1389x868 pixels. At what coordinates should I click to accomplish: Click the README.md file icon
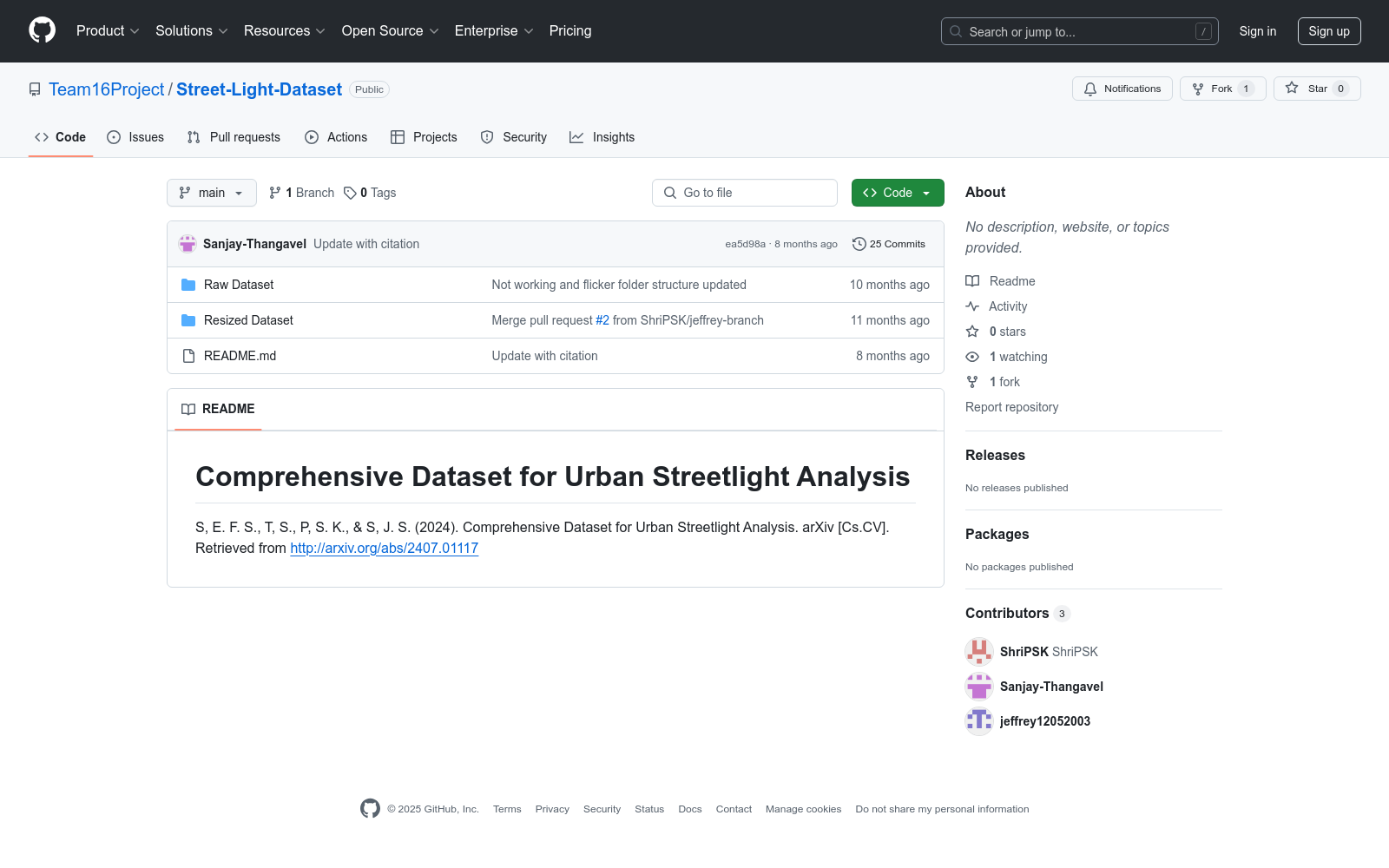pyautogui.click(x=188, y=356)
